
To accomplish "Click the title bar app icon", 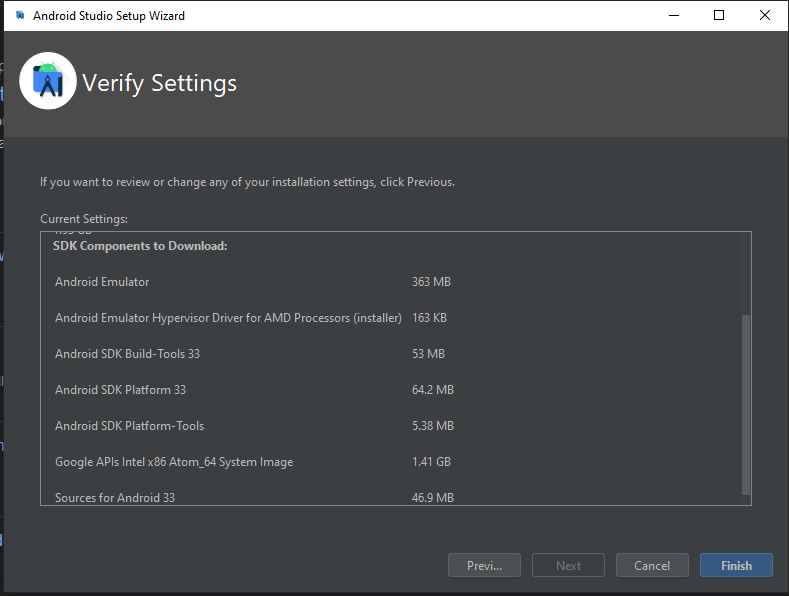I will point(20,16).
